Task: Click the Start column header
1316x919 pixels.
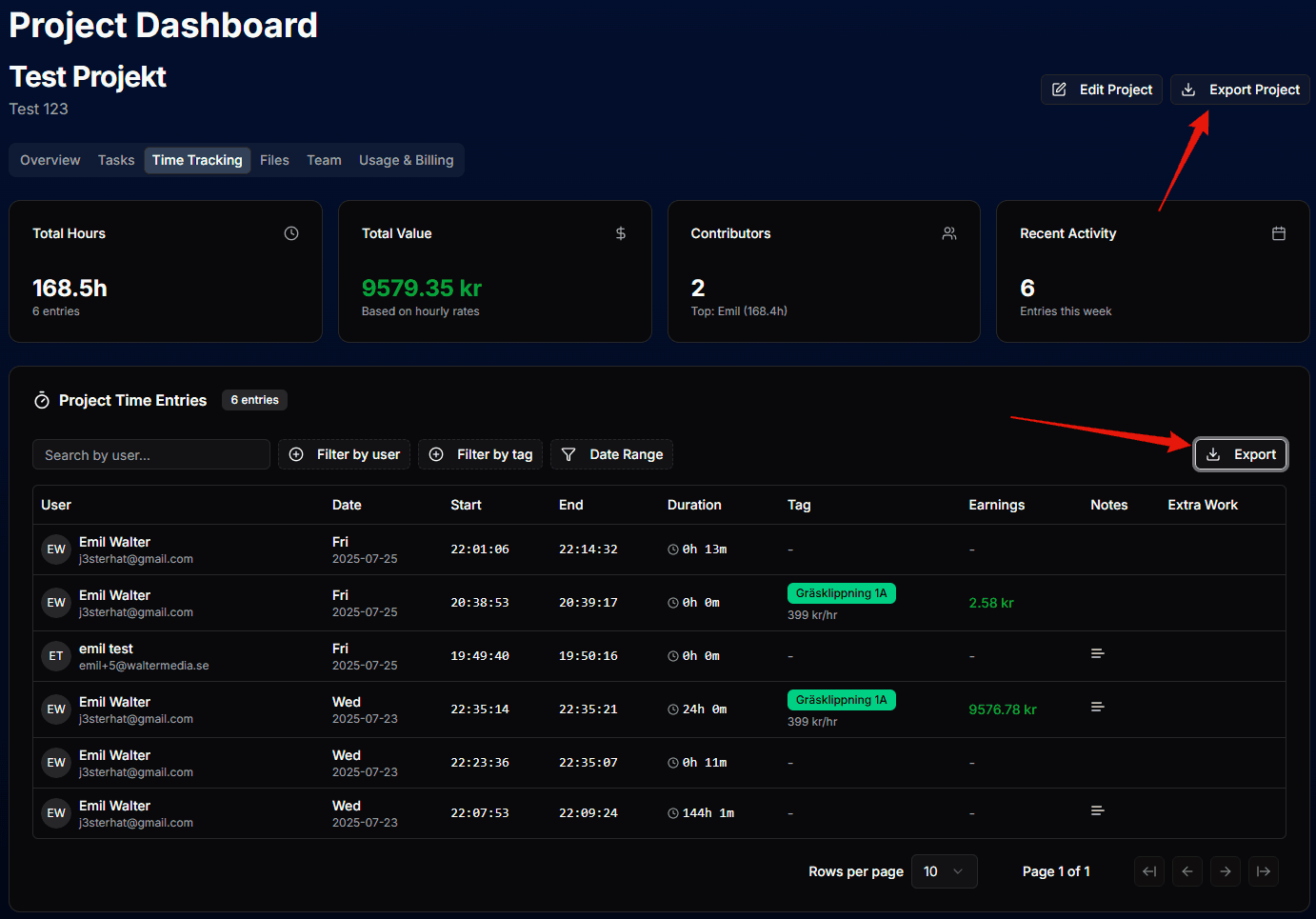Action: tap(466, 505)
